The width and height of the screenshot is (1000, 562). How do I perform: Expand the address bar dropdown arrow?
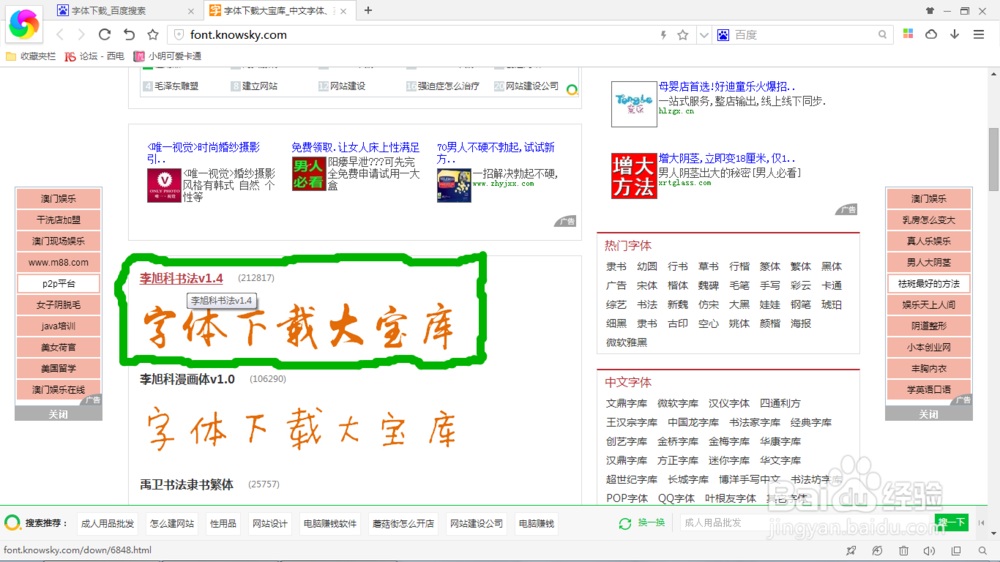pyautogui.click(x=703, y=35)
